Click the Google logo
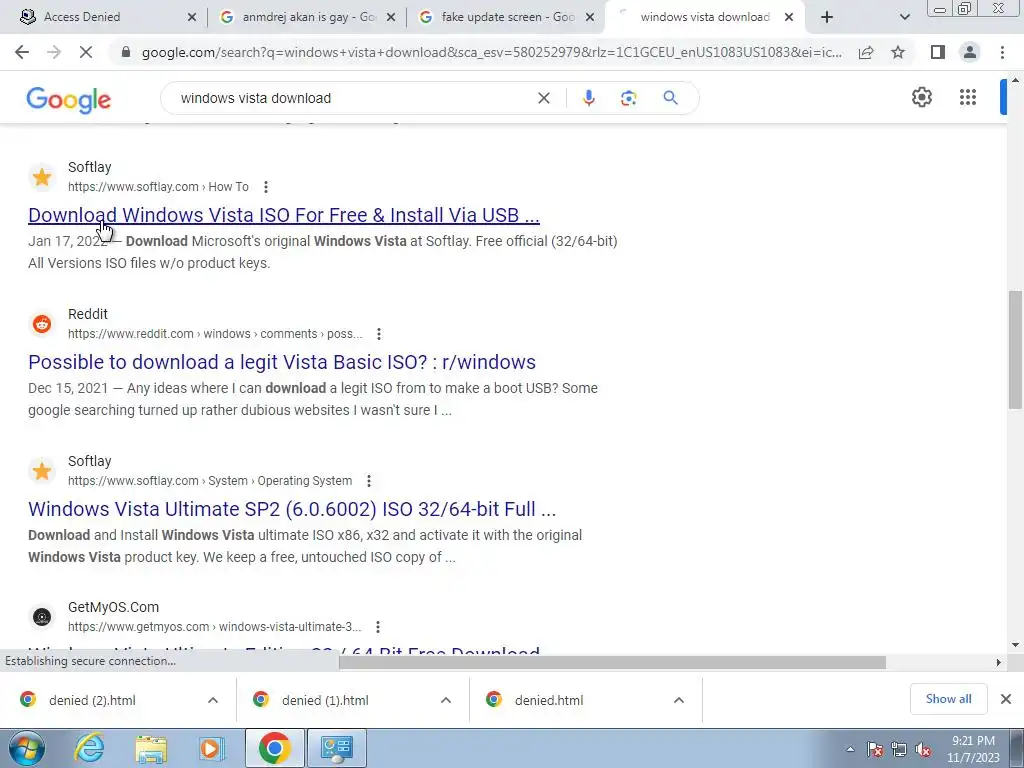Image resolution: width=1024 pixels, height=768 pixels. tap(69, 100)
